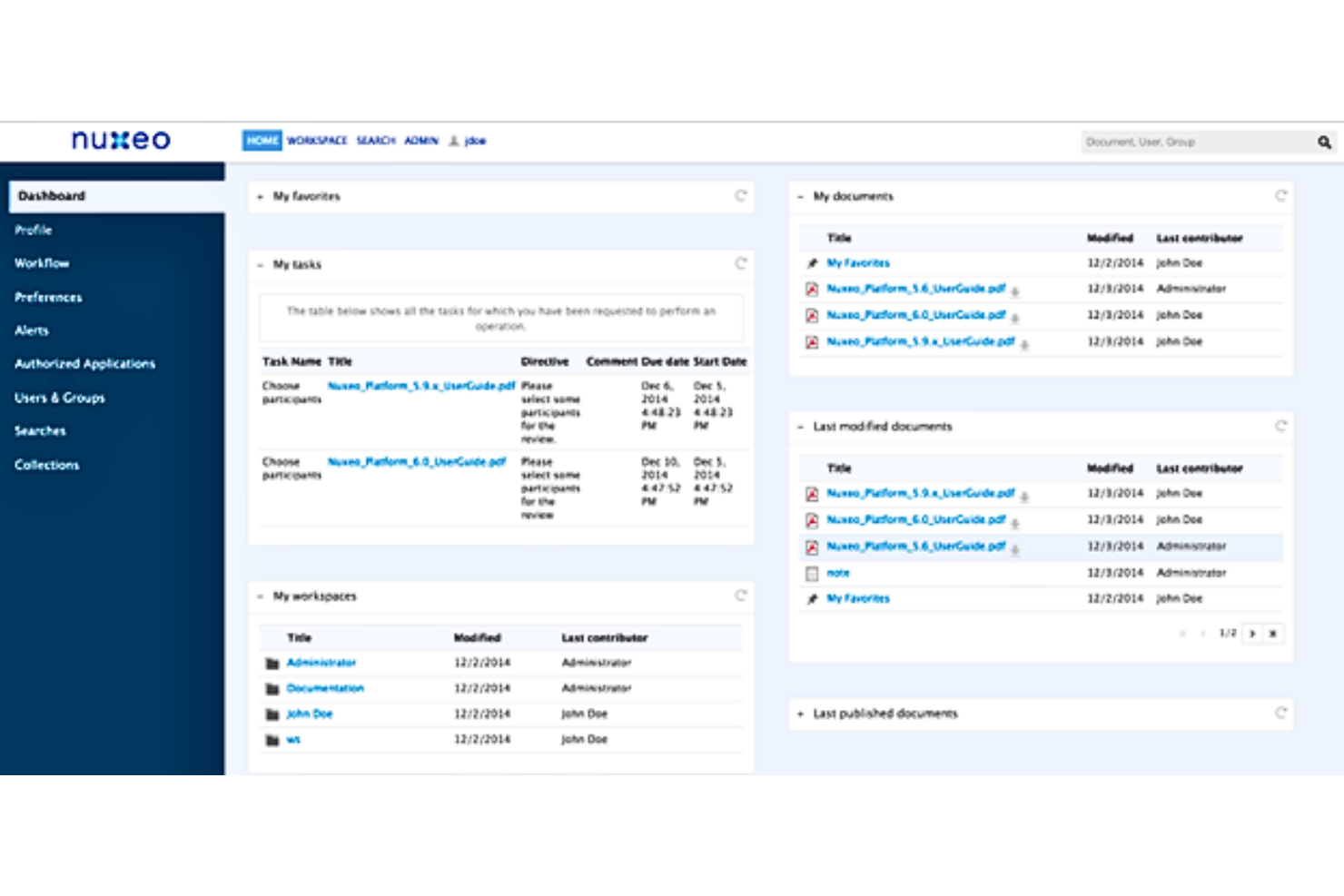
Task: Click the Nuxeo logo
Action: coord(121,140)
